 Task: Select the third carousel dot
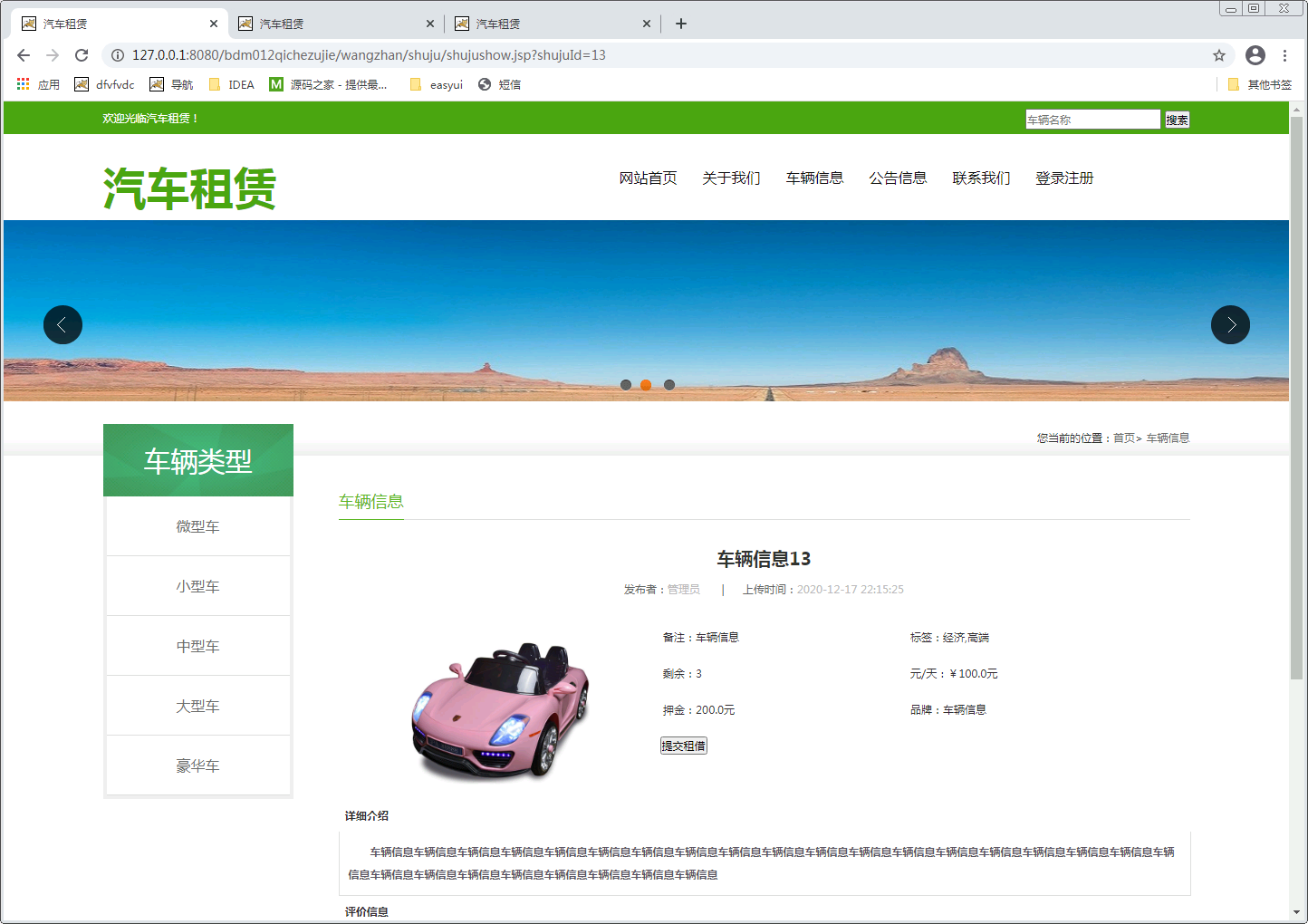pos(668,385)
